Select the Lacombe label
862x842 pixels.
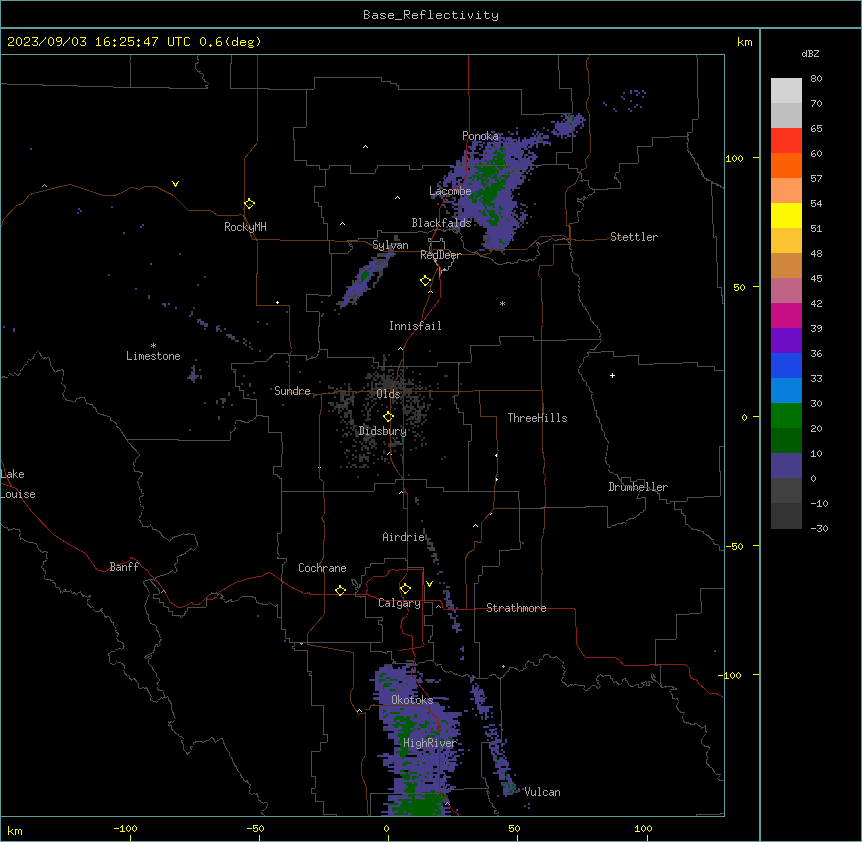(x=450, y=191)
